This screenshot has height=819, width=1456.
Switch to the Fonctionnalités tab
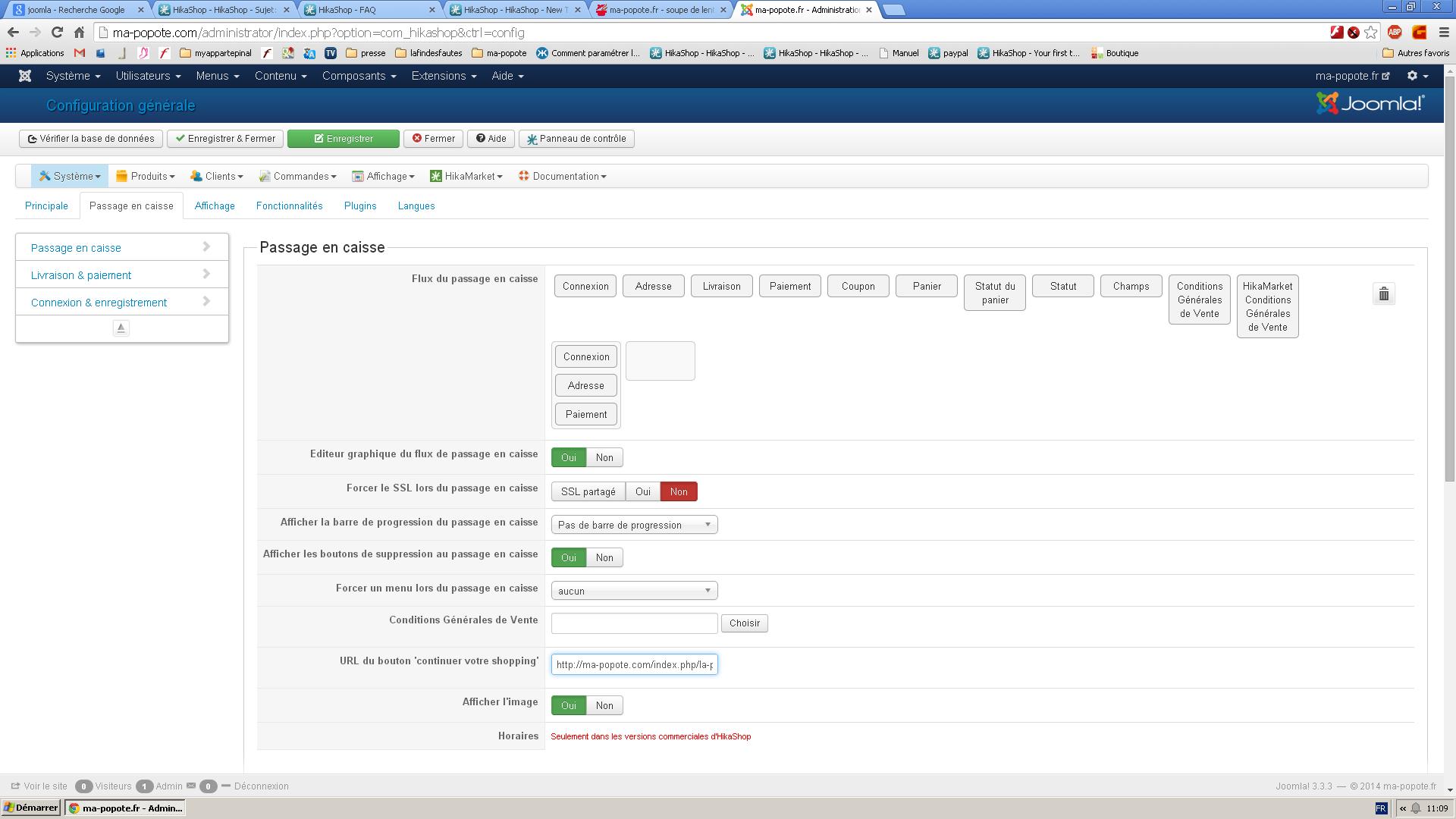pyautogui.click(x=289, y=206)
